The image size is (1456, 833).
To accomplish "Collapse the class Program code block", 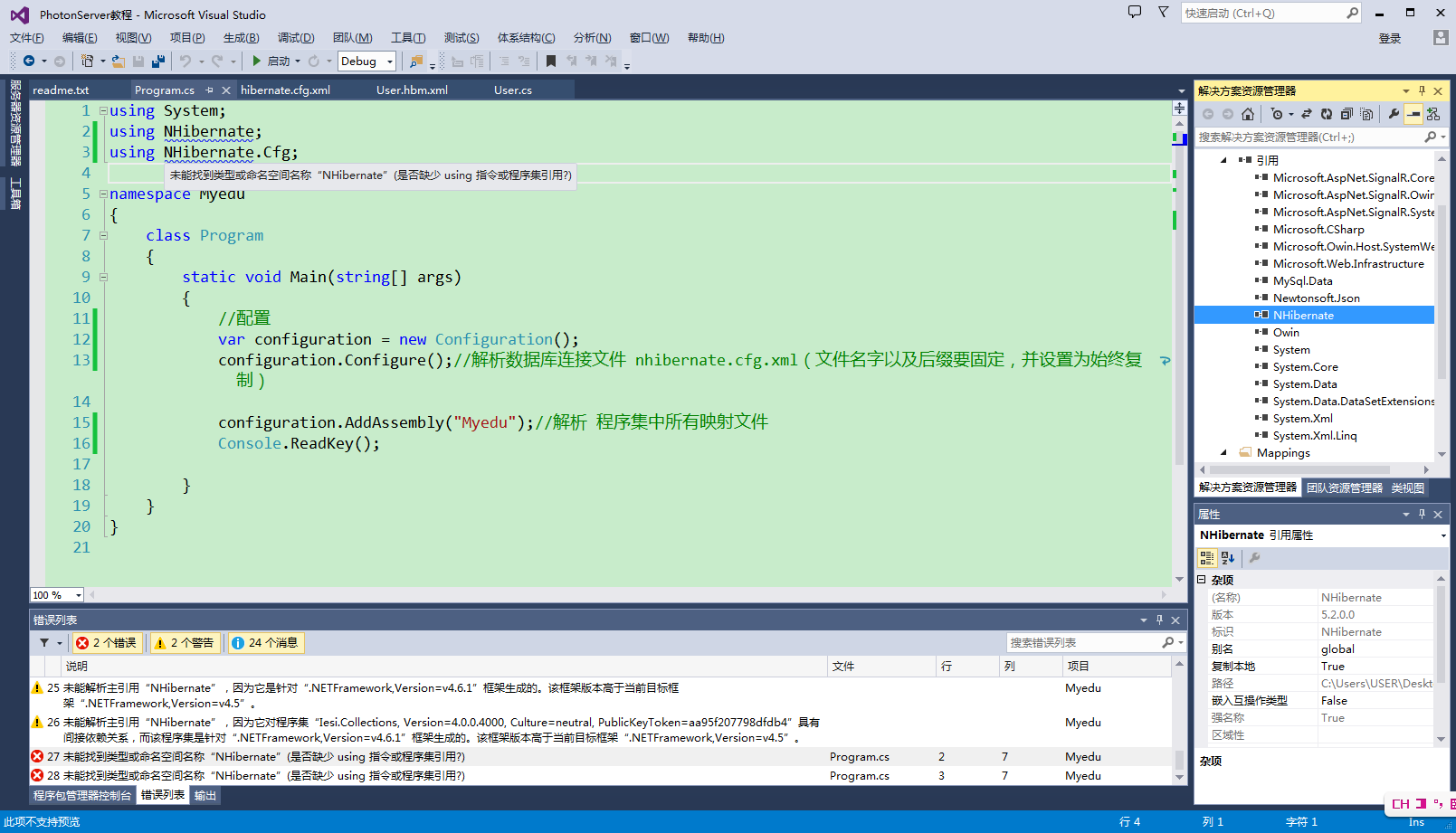I will [103, 236].
